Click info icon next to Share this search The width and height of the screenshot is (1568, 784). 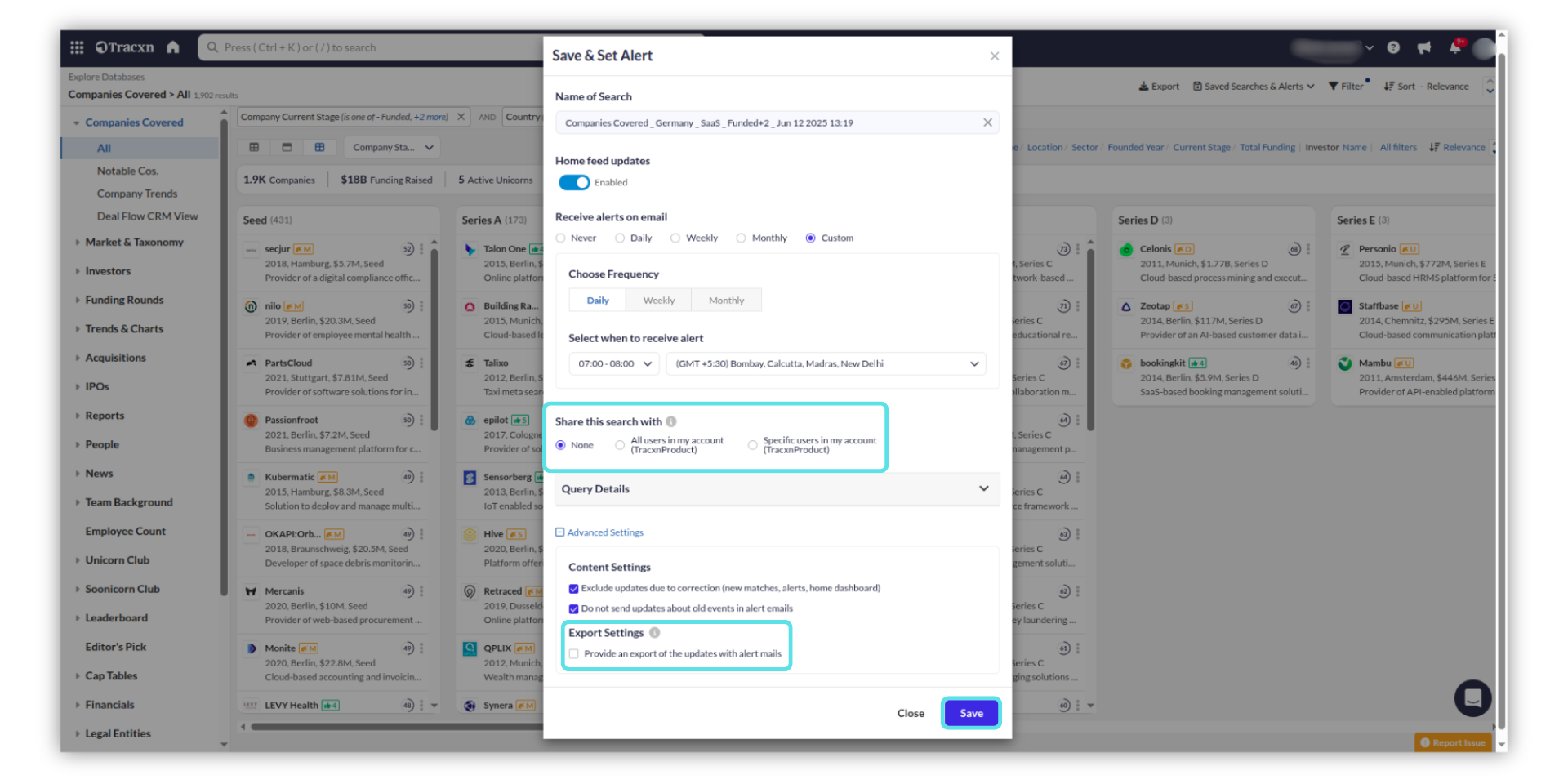click(671, 422)
